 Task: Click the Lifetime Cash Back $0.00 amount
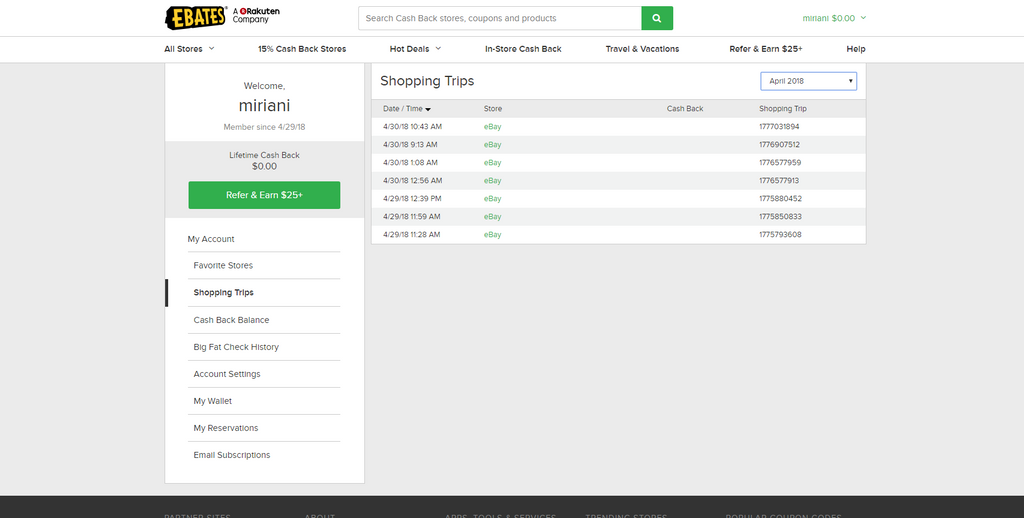(x=264, y=167)
